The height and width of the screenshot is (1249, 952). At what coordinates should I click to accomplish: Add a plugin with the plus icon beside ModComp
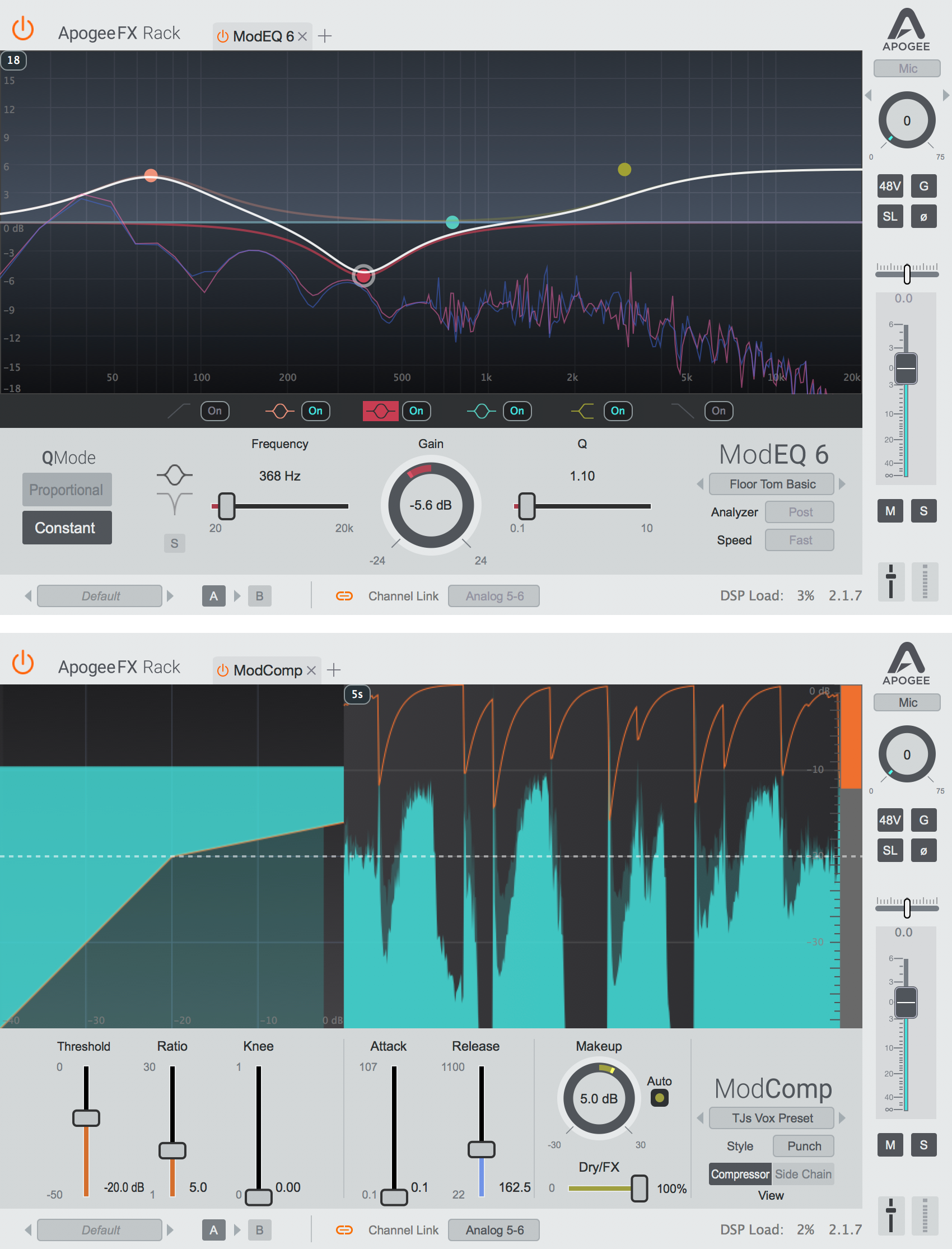click(334, 670)
